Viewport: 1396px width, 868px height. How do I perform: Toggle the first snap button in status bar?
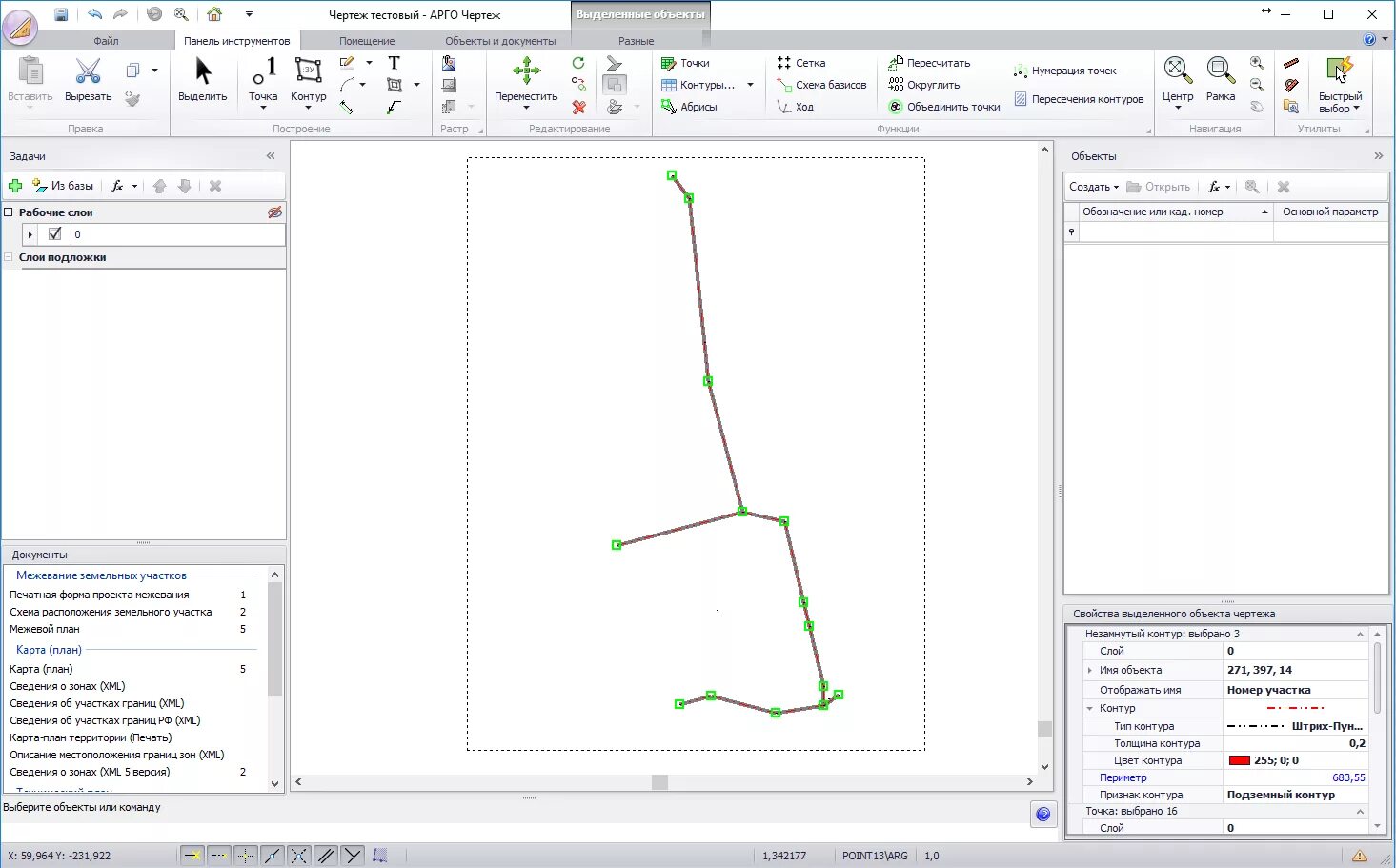(192, 856)
